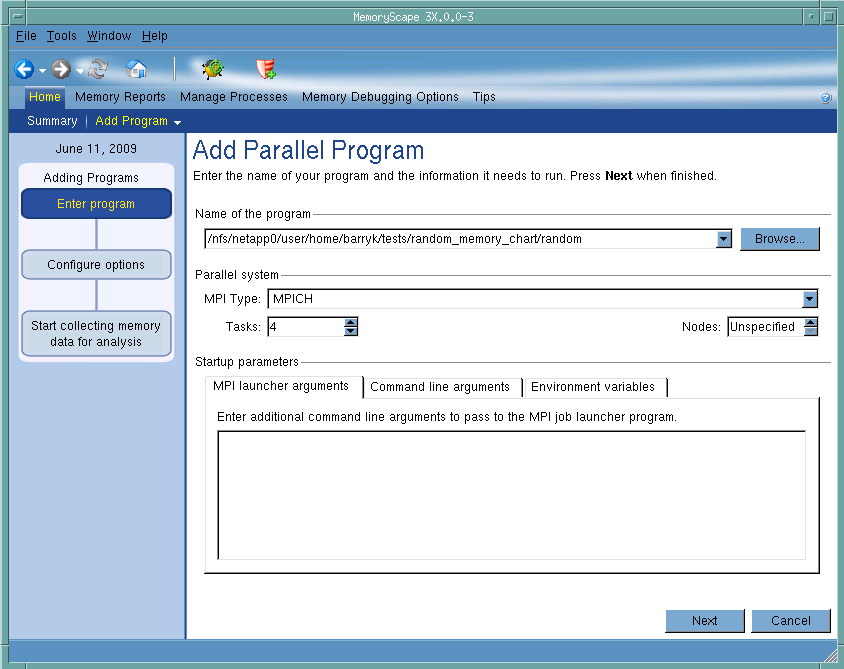The image size is (844, 669).
Task: Click the Next button
Action: click(705, 621)
